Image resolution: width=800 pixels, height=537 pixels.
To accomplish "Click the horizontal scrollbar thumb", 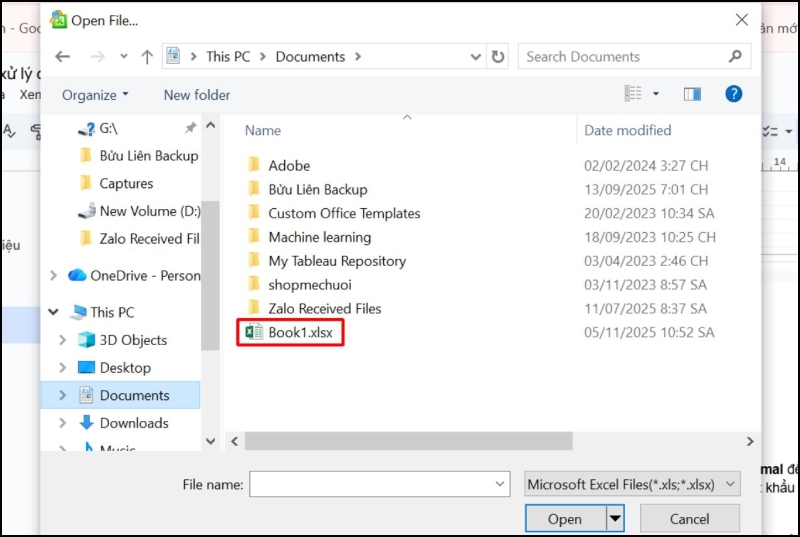I will point(408,441).
